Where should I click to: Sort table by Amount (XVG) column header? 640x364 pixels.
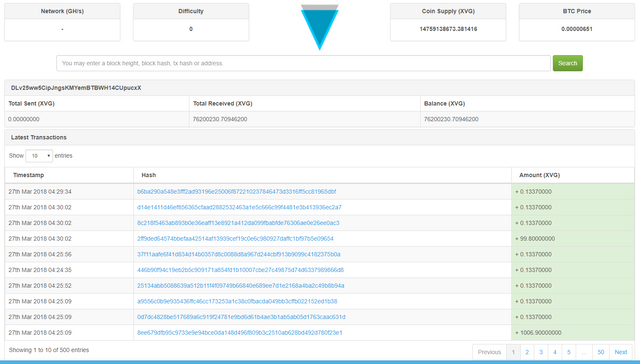pos(539,175)
